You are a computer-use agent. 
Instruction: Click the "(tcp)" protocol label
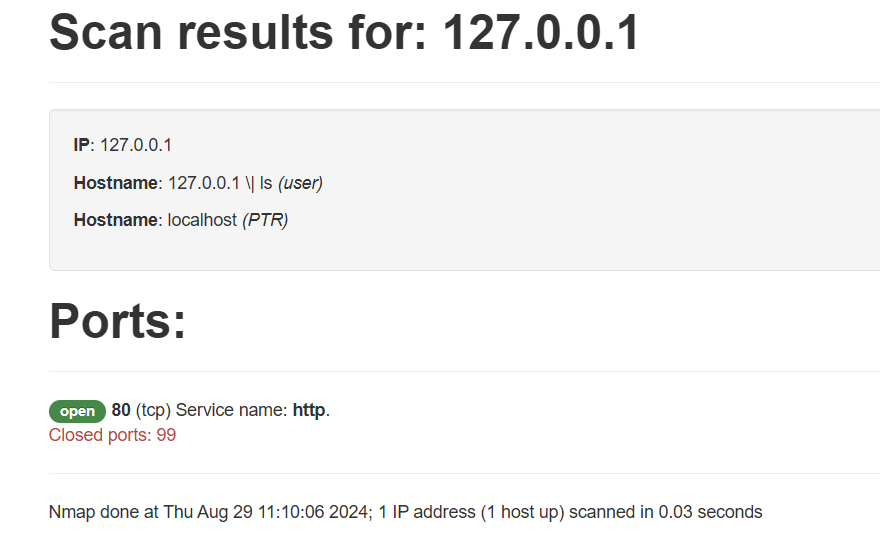pyautogui.click(x=153, y=410)
